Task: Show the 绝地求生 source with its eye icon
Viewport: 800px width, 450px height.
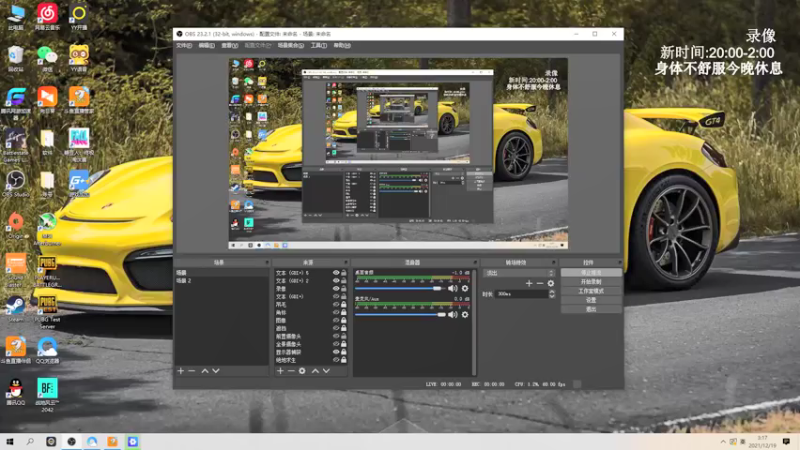Action: click(336, 360)
